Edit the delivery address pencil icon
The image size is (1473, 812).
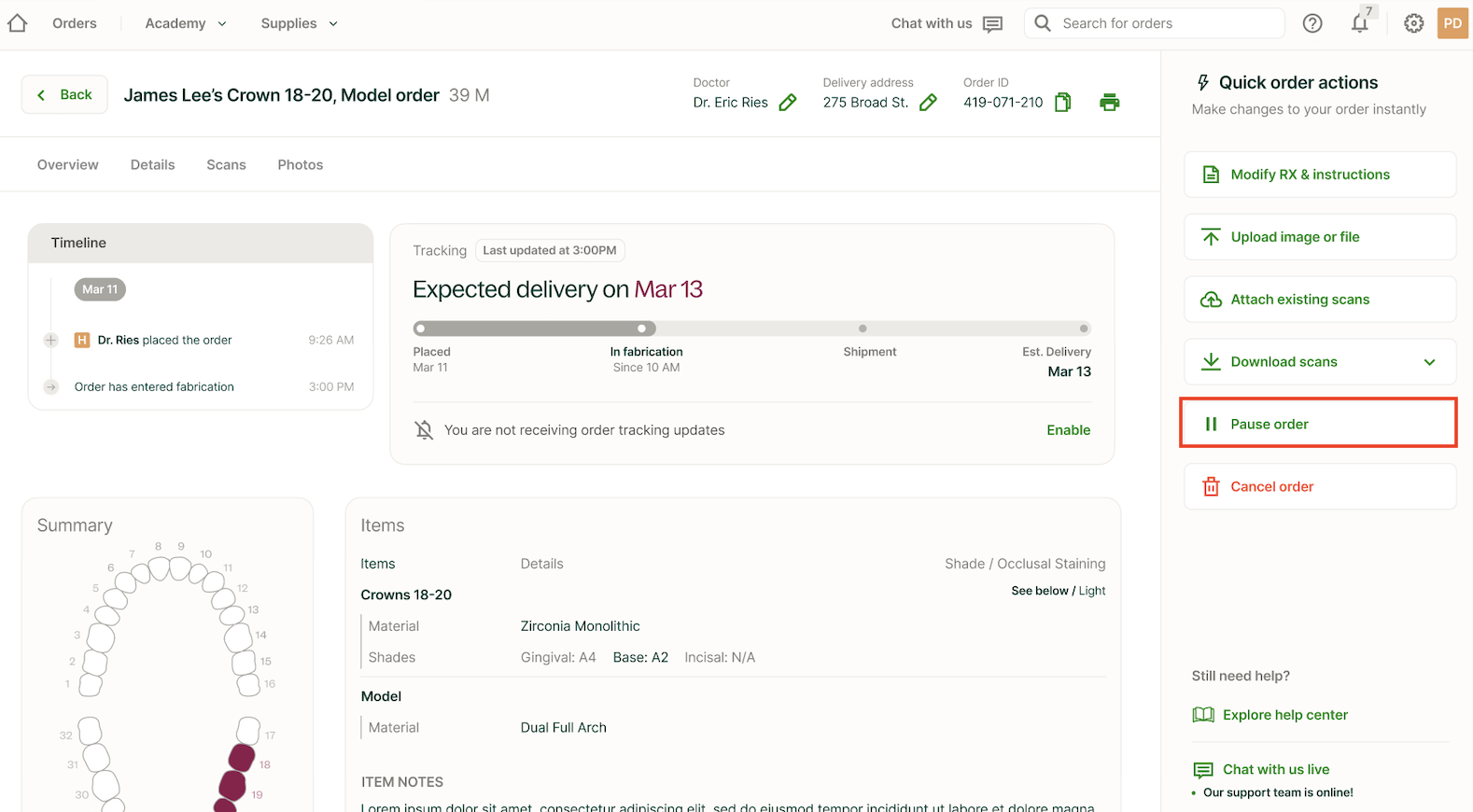[x=928, y=103]
